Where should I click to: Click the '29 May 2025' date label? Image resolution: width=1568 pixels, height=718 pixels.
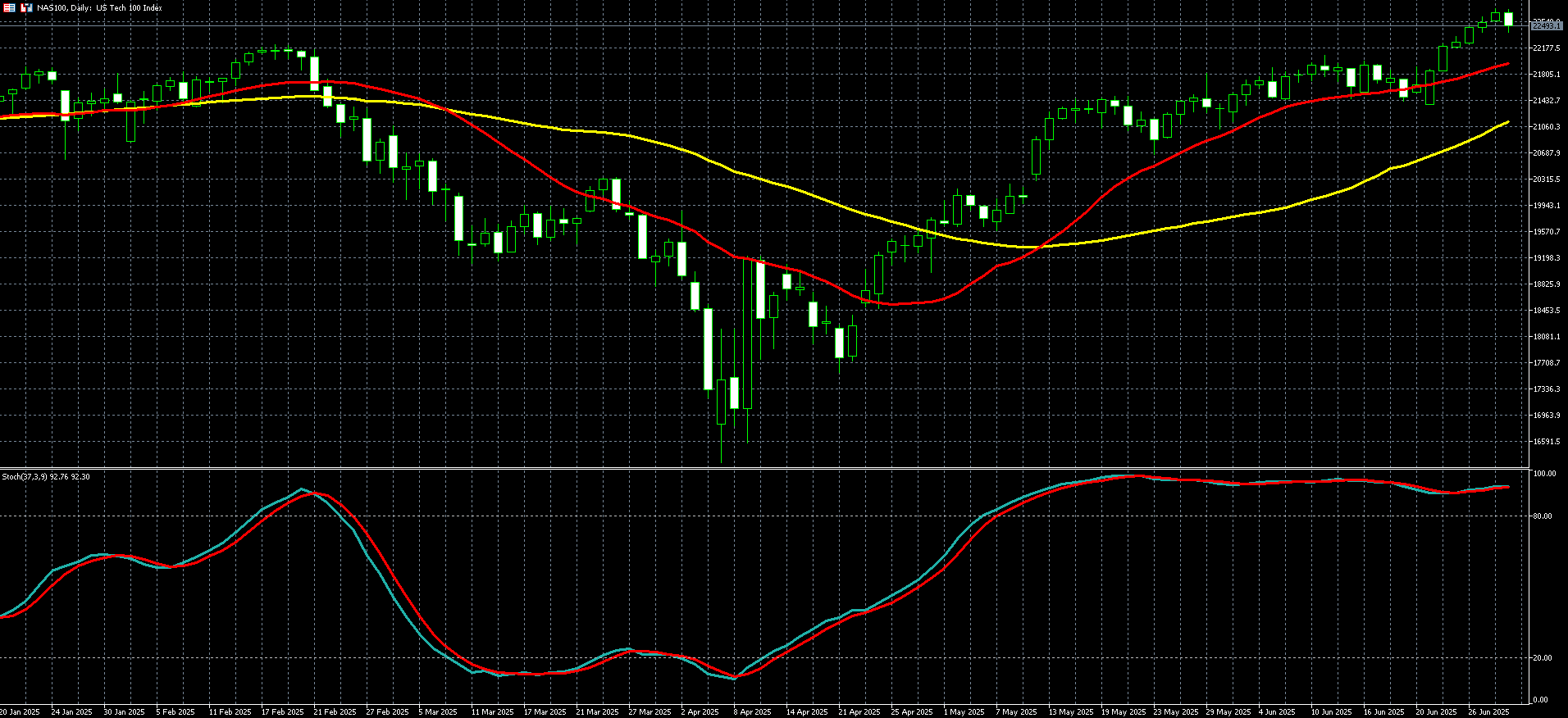click(1228, 712)
